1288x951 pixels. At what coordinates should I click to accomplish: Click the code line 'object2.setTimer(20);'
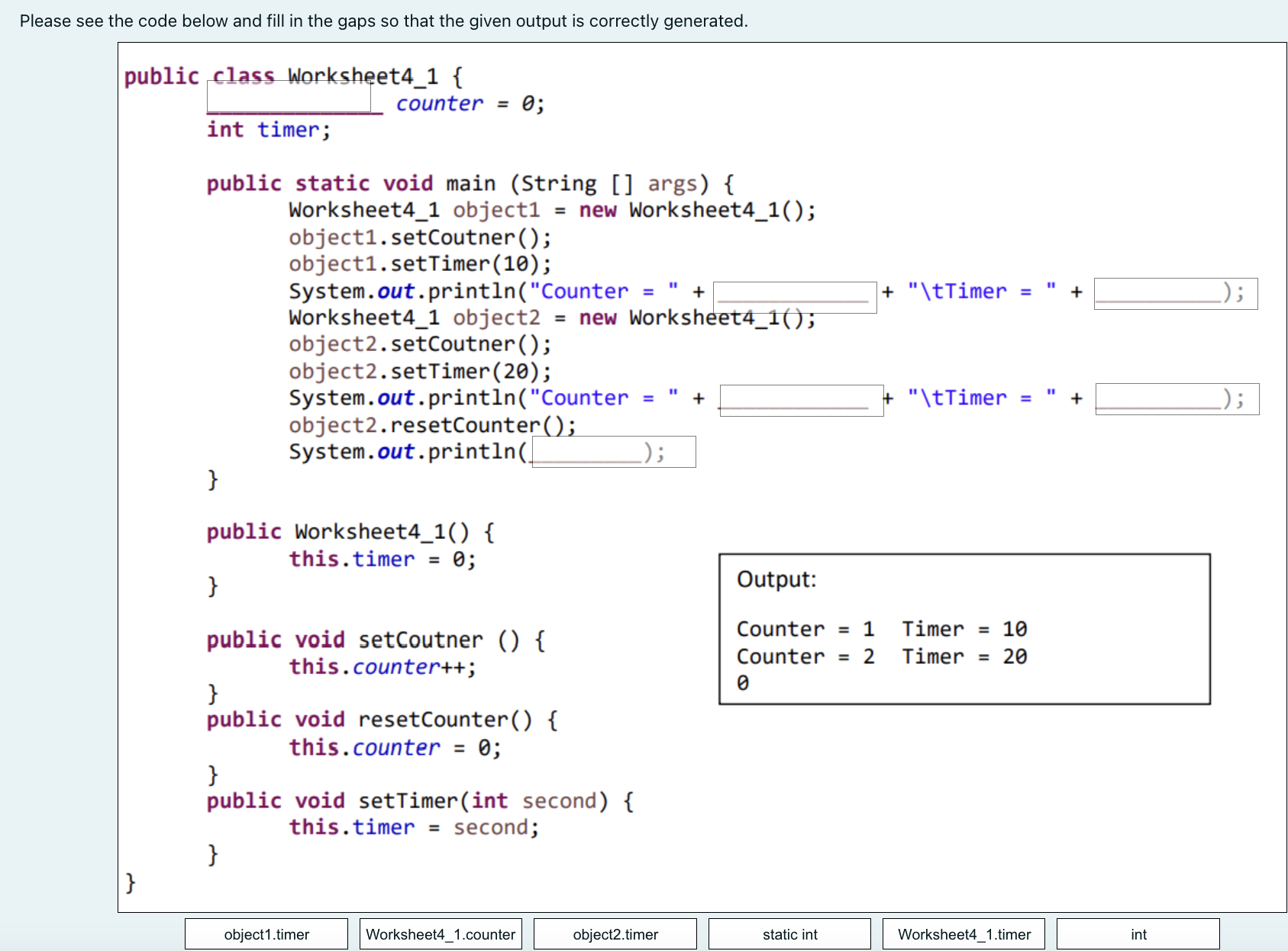[x=420, y=372]
